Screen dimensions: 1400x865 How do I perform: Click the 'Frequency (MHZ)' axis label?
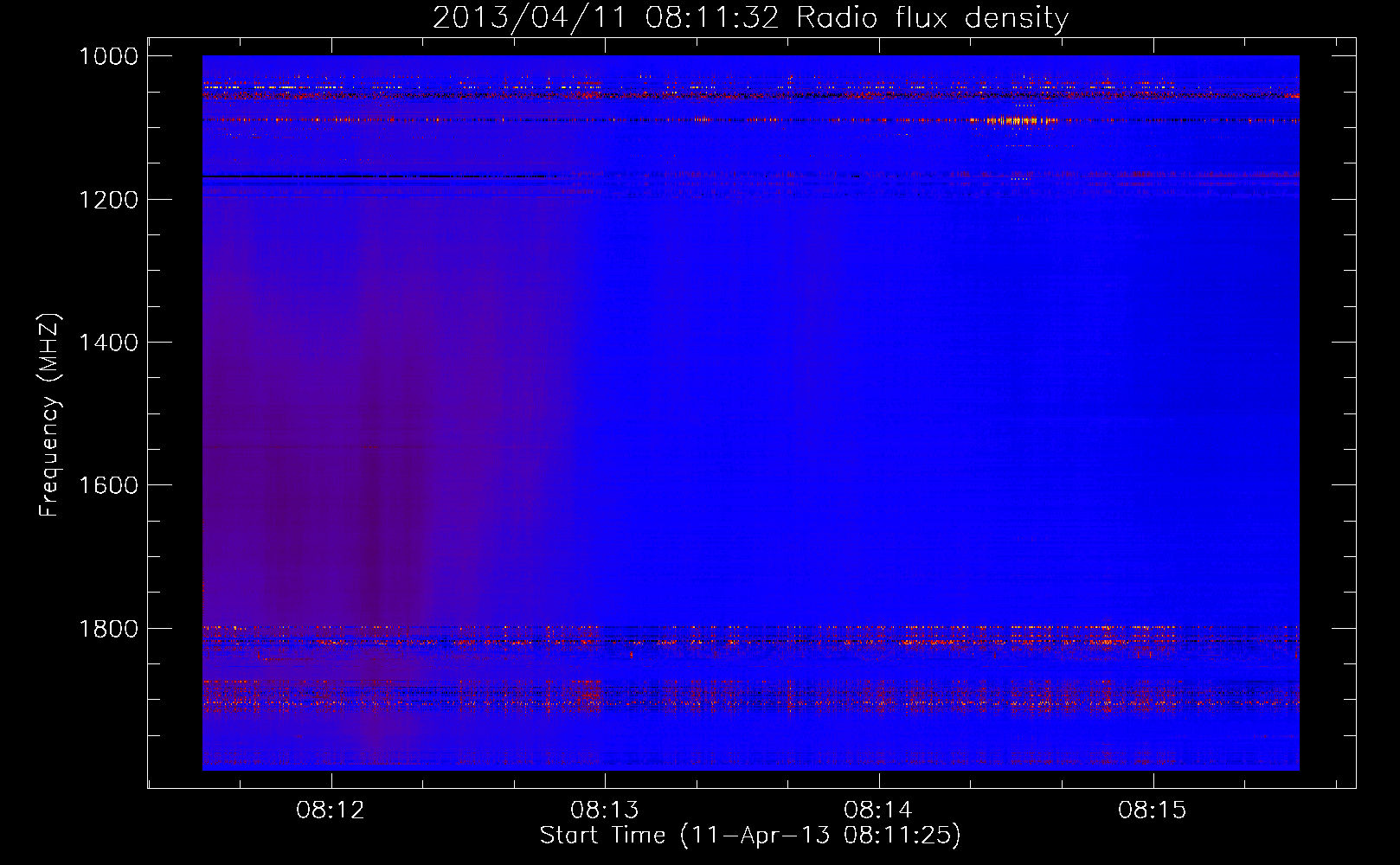pyautogui.click(x=49, y=415)
